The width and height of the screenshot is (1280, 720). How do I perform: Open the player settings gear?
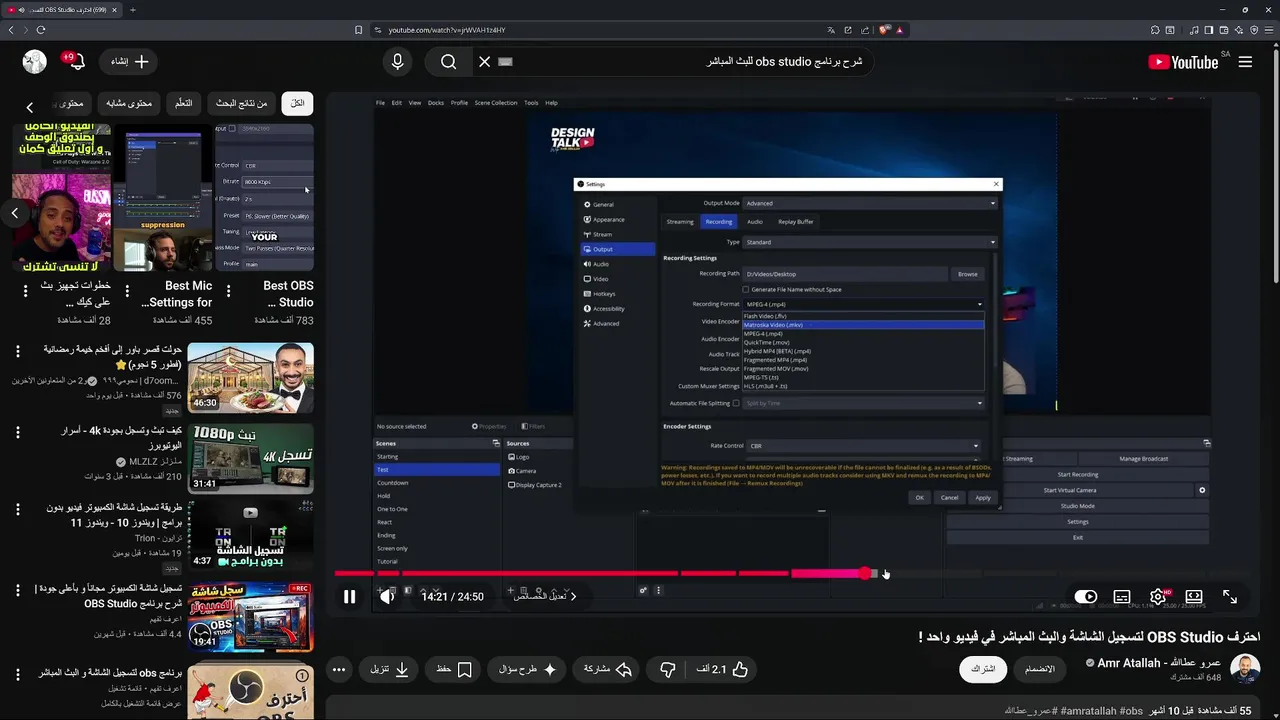pyautogui.click(x=1158, y=597)
